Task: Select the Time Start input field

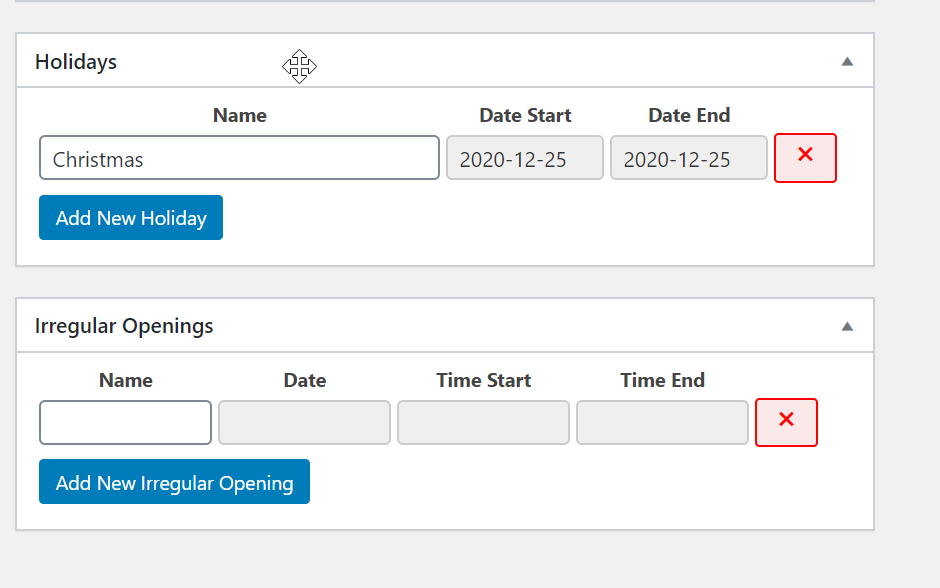Action: (483, 422)
